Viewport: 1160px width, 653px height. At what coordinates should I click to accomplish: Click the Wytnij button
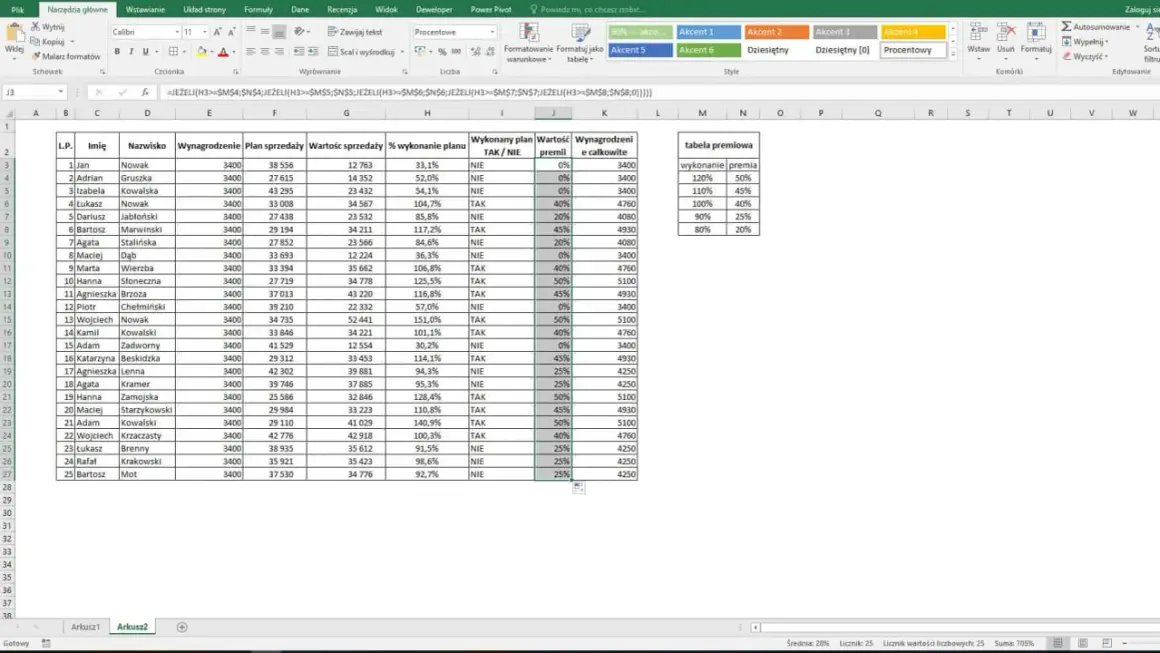pos(47,27)
